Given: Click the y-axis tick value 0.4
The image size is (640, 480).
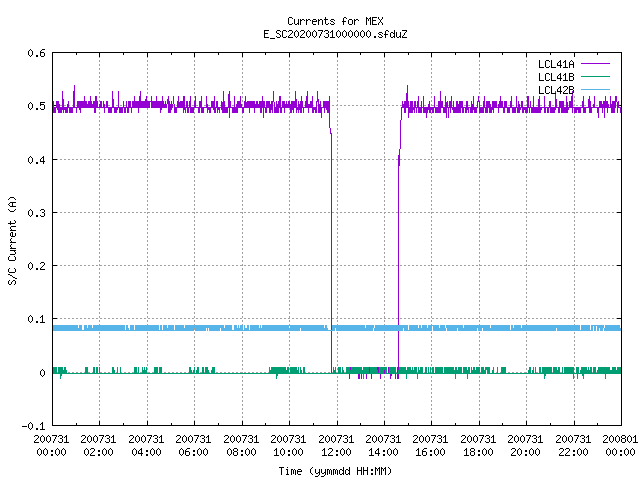Looking at the screenshot, I should [37, 160].
